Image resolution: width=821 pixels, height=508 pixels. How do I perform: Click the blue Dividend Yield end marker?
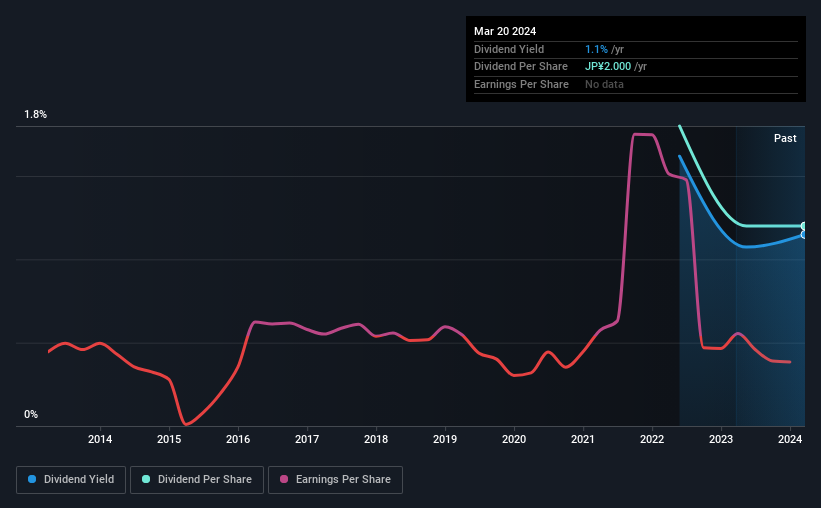tap(804, 235)
